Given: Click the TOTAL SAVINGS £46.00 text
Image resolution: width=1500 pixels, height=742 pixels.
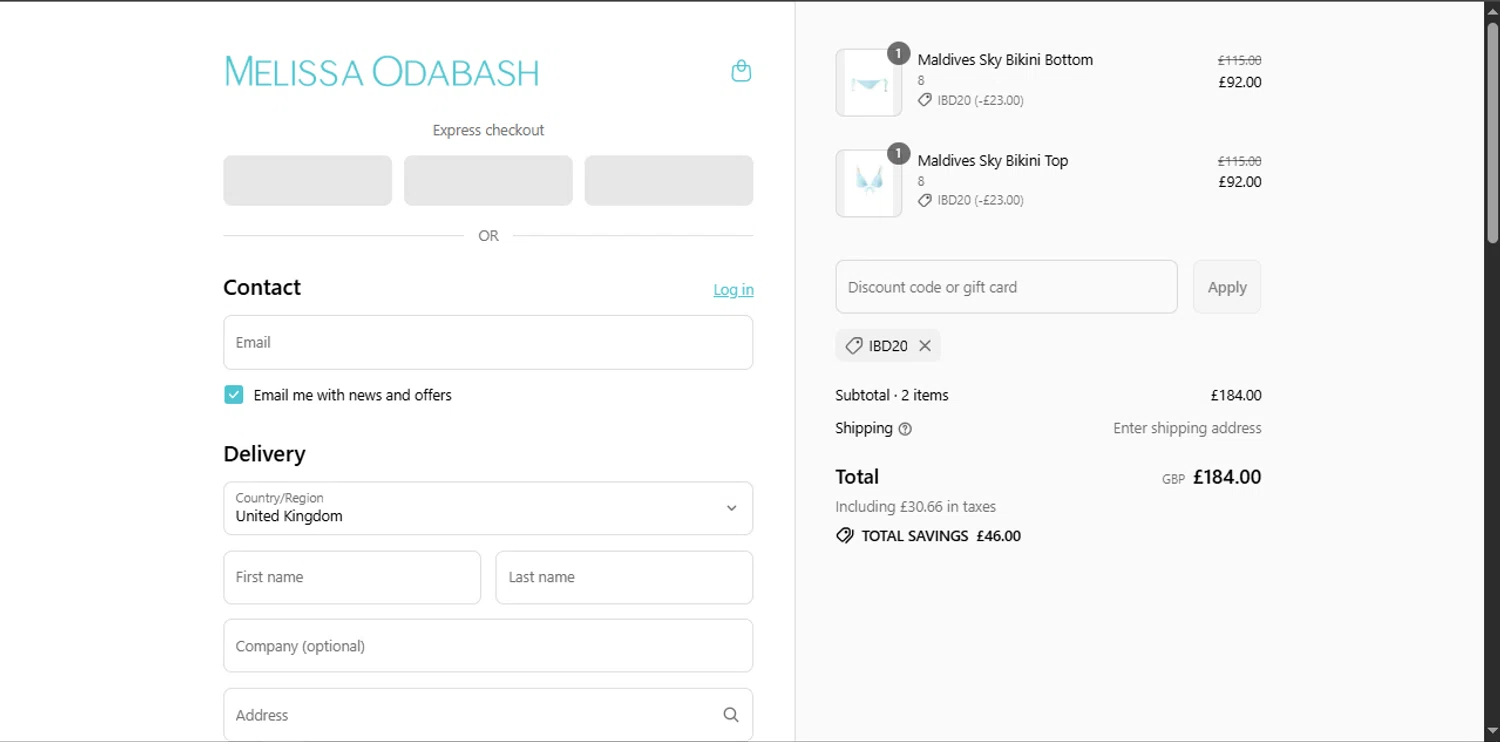Looking at the screenshot, I should [941, 536].
